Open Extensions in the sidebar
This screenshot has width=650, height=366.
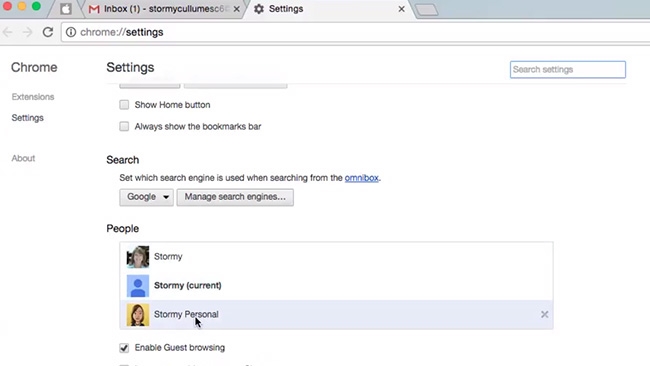pyautogui.click(x=33, y=97)
